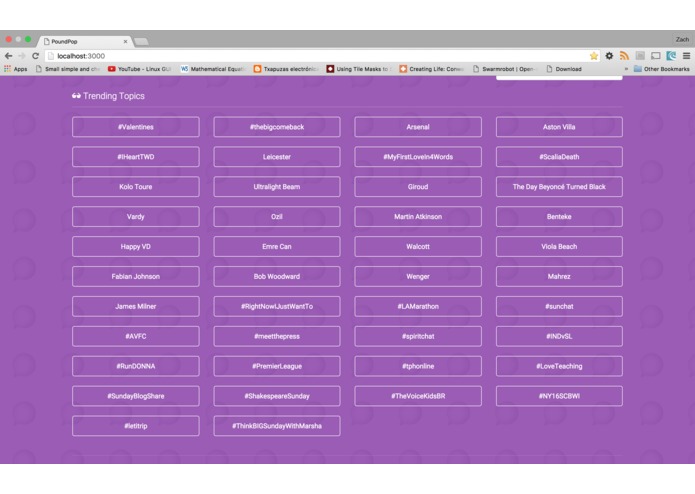Image resolution: width=695 pixels, height=494 pixels.
Task: Bookmark this page with the star icon
Action: tap(593, 56)
